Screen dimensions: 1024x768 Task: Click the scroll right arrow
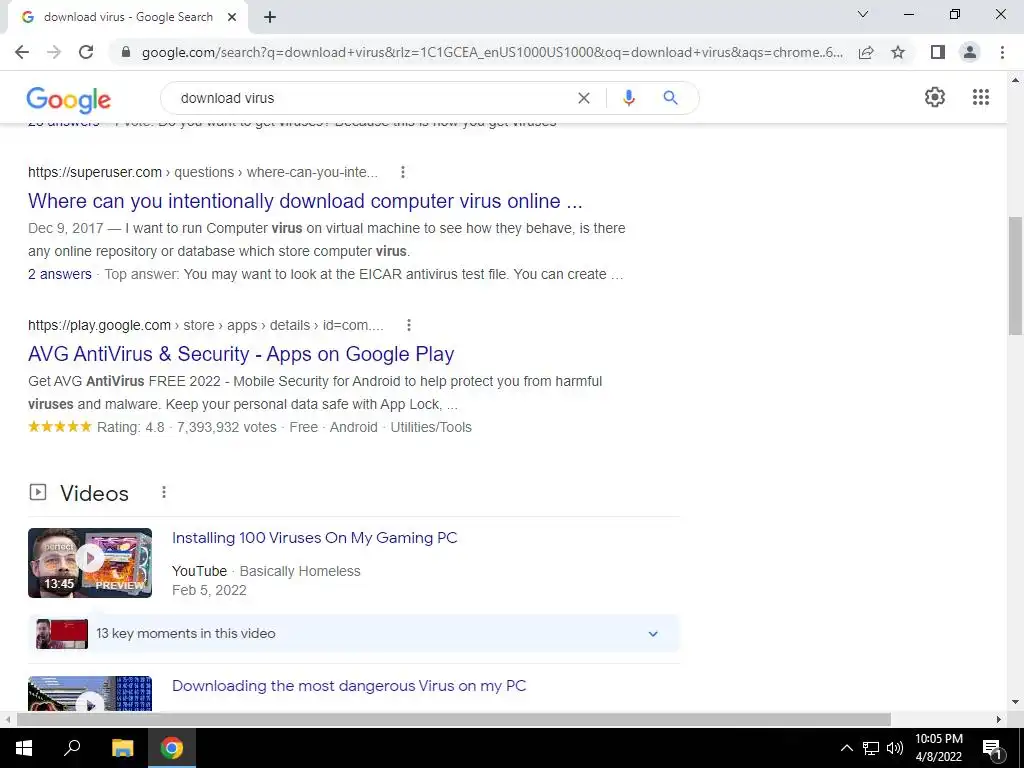(x=999, y=719)
